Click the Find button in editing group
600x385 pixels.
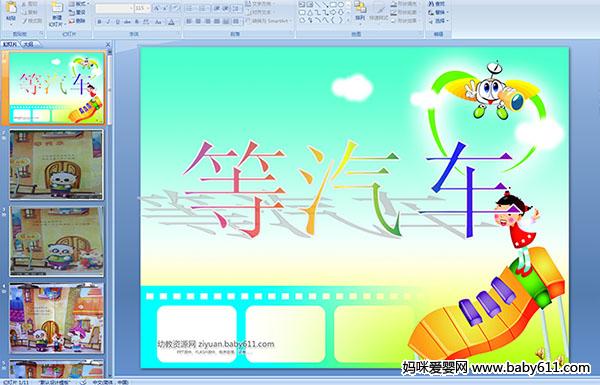tap(437, 4)
